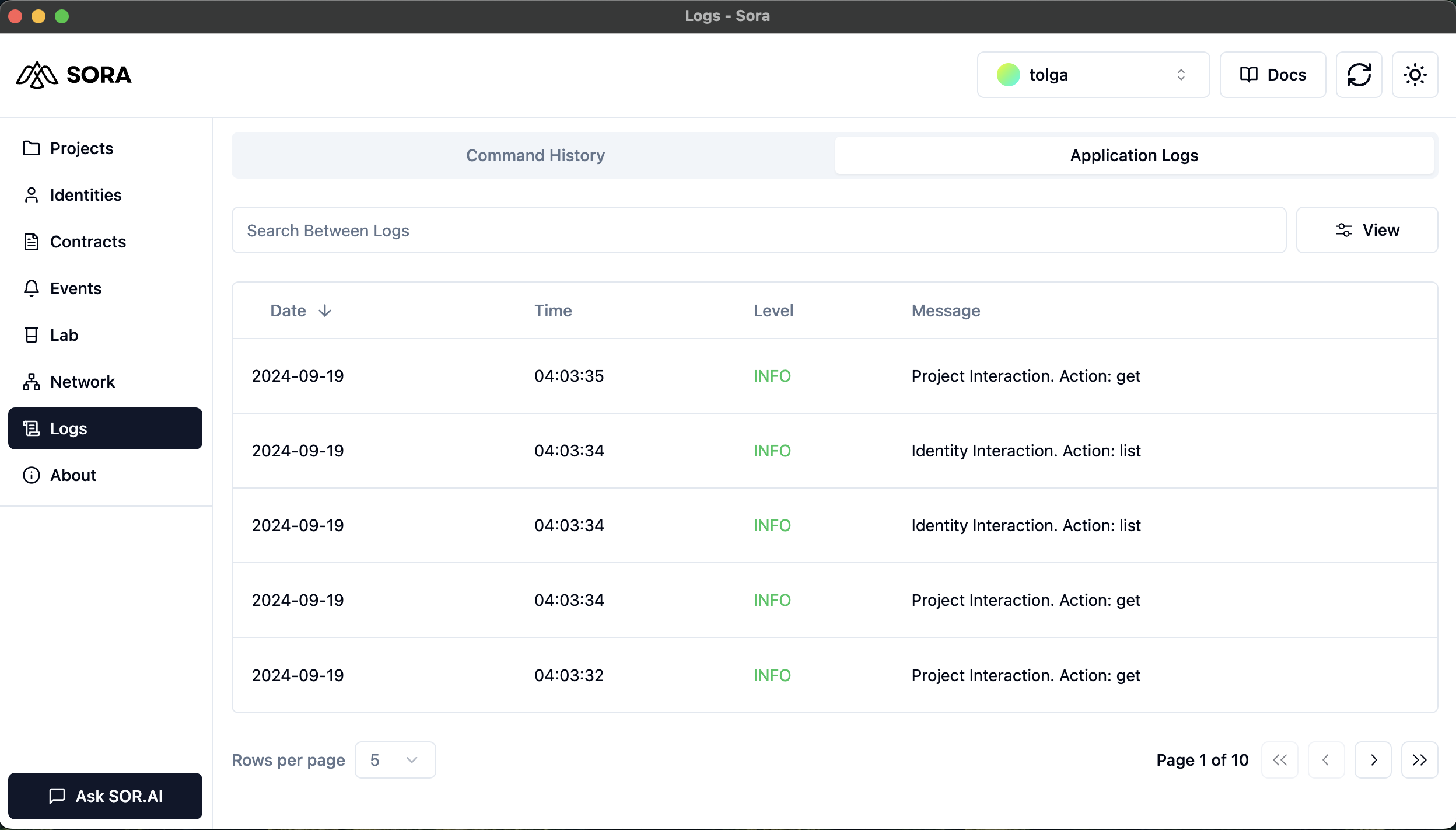This screenshot has height=830, width=1456.
Task: Select log row at 04:03:35
Action: 835,376
